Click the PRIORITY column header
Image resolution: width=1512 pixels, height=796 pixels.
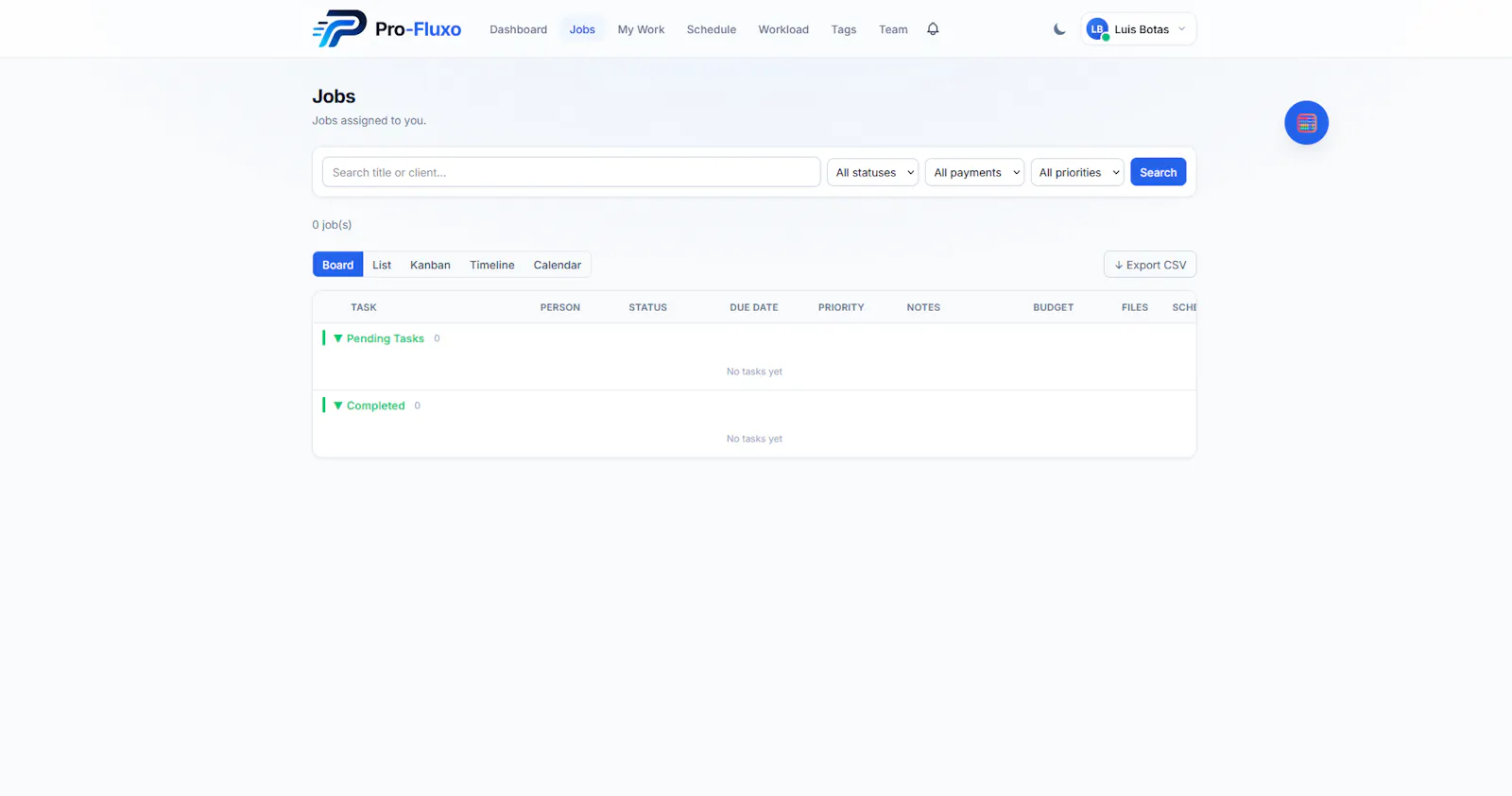(841, 307)
